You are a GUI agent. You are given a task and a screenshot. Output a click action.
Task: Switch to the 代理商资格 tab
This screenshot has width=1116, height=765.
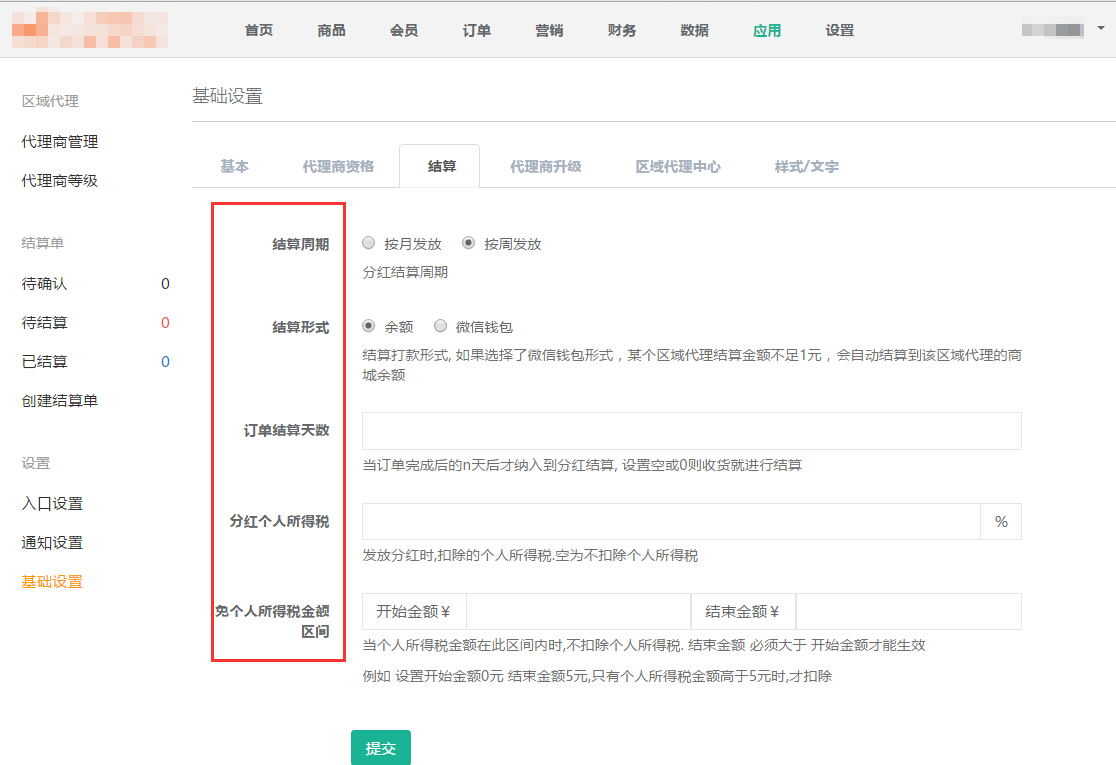tap(338, 166)
